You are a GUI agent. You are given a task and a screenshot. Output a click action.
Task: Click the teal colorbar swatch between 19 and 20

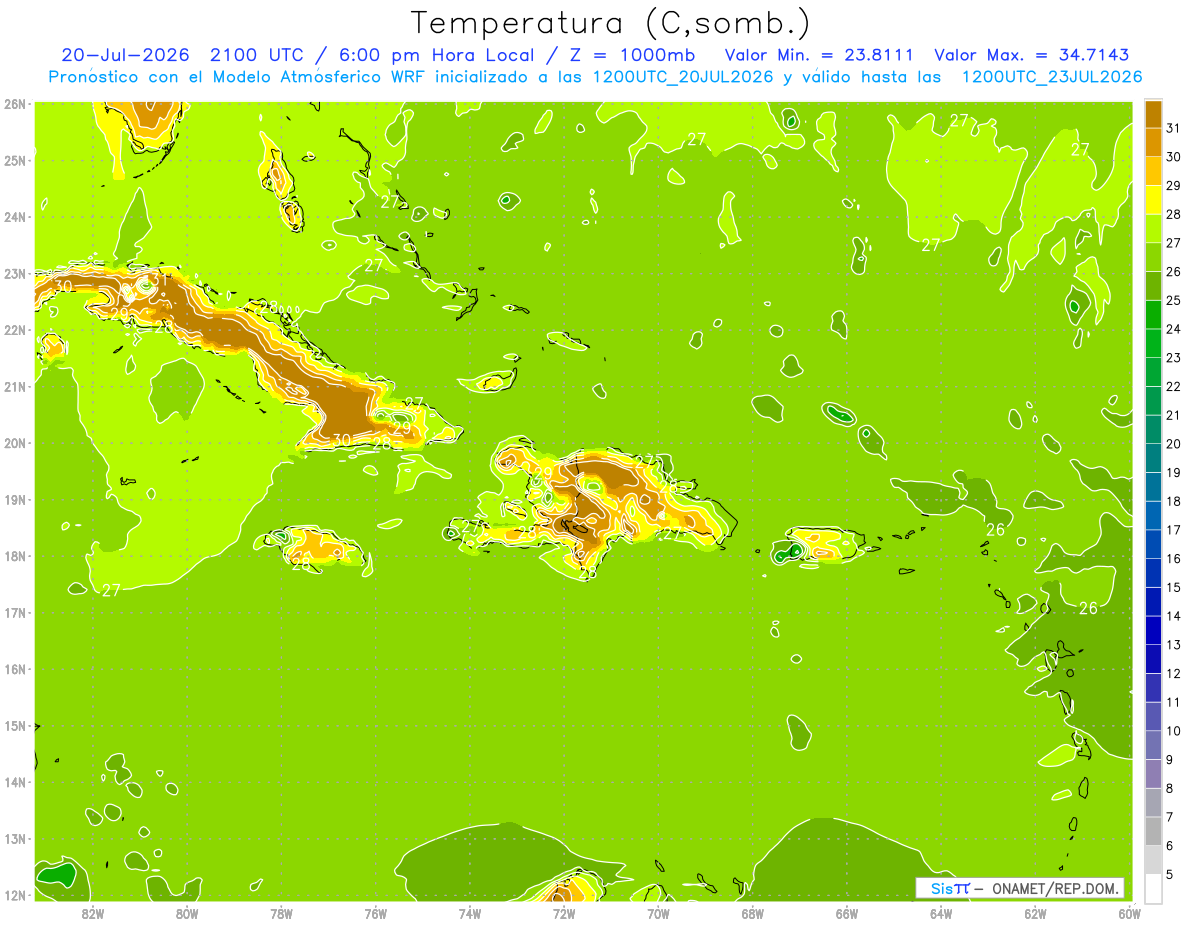click(1153, 459)
